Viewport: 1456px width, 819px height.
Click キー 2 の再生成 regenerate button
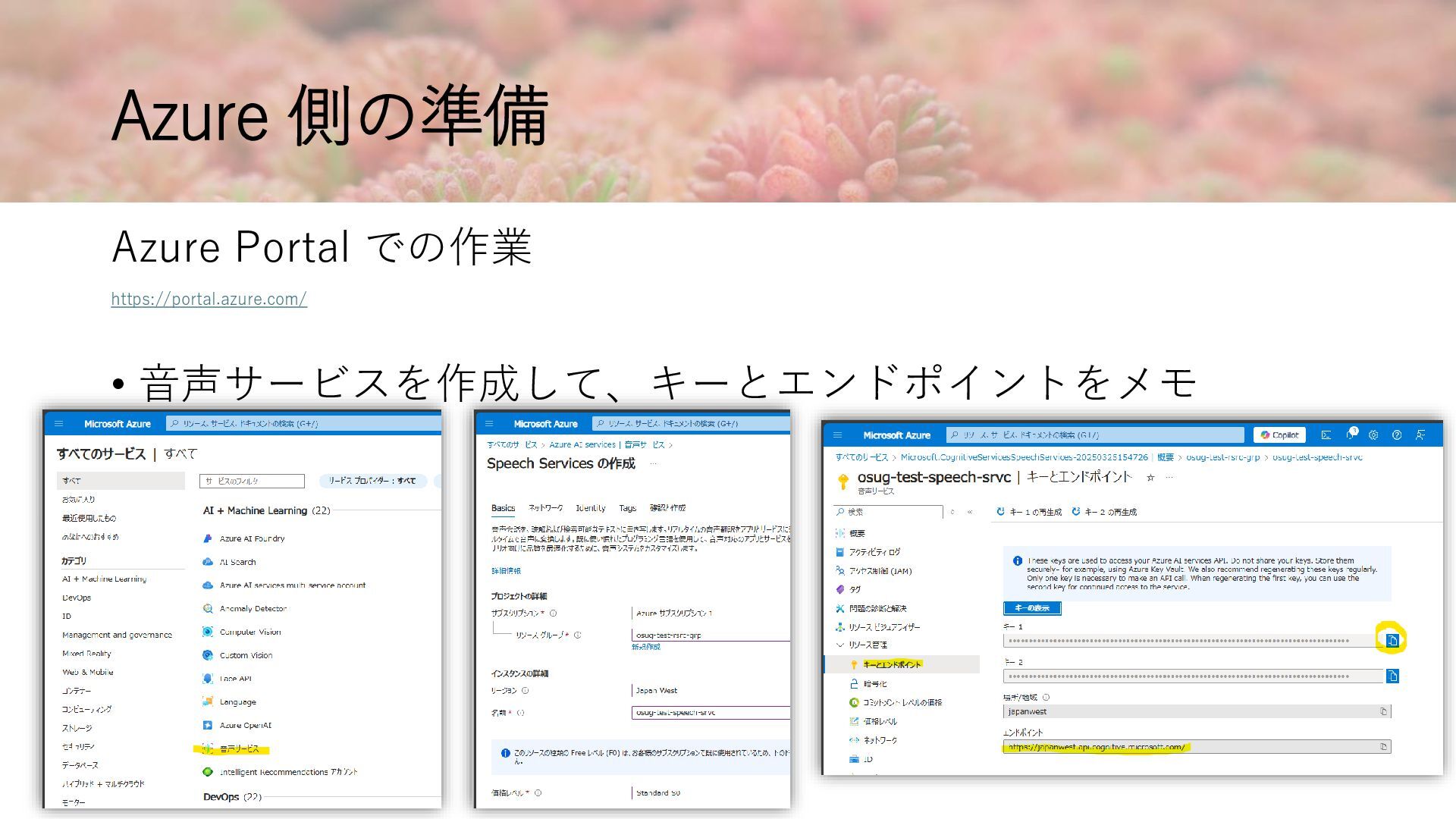click(x=1103, y=512)
